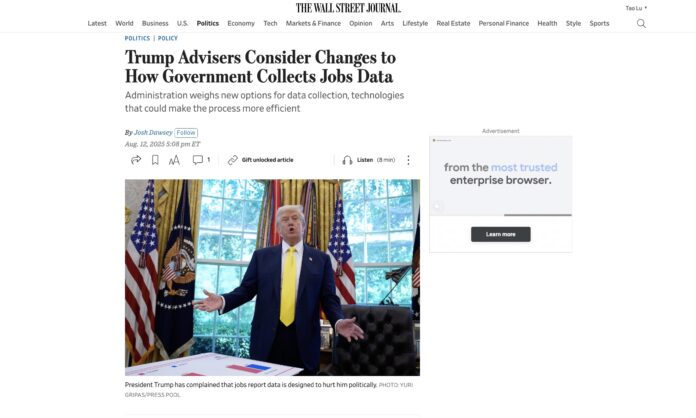Click the gift link chain icon
Screen dimensions: 696x418
233,160
